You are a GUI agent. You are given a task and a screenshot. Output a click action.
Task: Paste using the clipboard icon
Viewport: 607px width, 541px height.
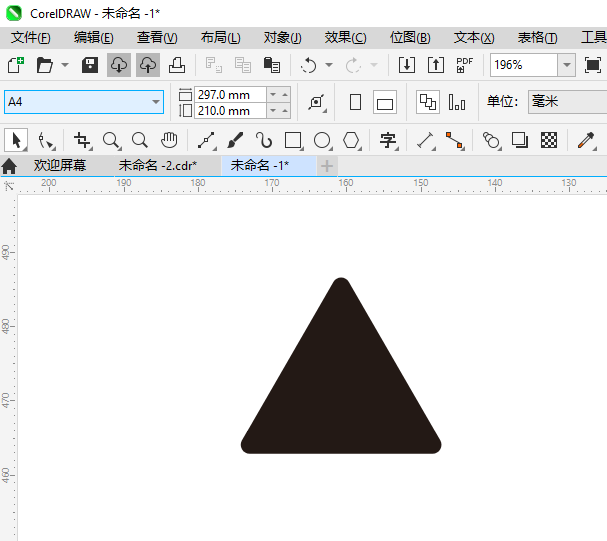tap(272, 65)
